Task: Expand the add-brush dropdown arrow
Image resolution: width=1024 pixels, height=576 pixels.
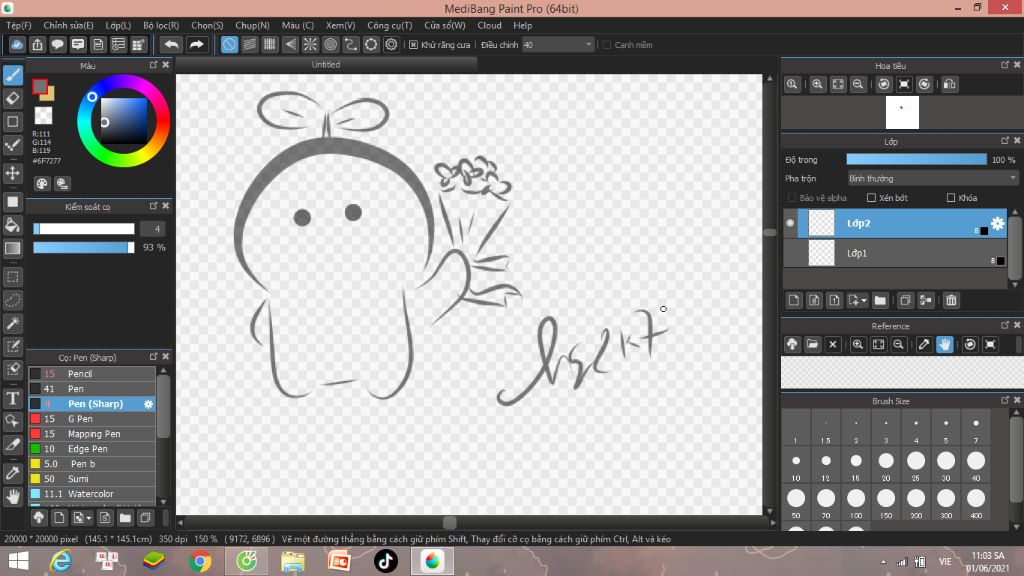Action: 89,518
